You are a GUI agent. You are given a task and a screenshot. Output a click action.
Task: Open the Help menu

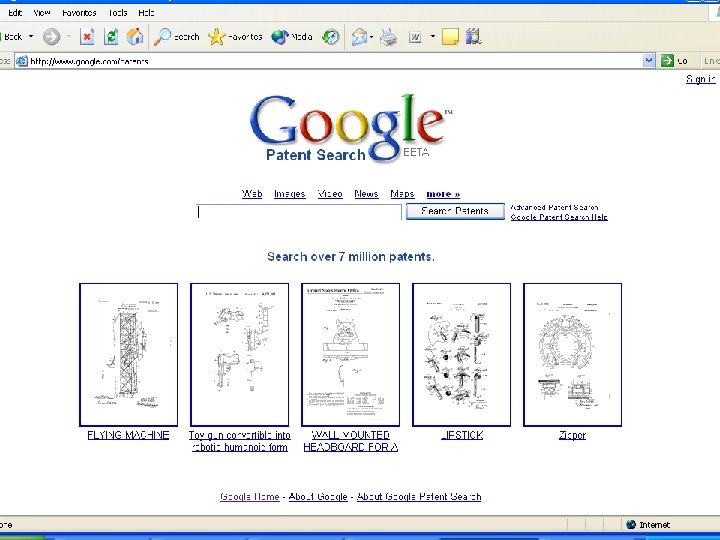[146, 13]
